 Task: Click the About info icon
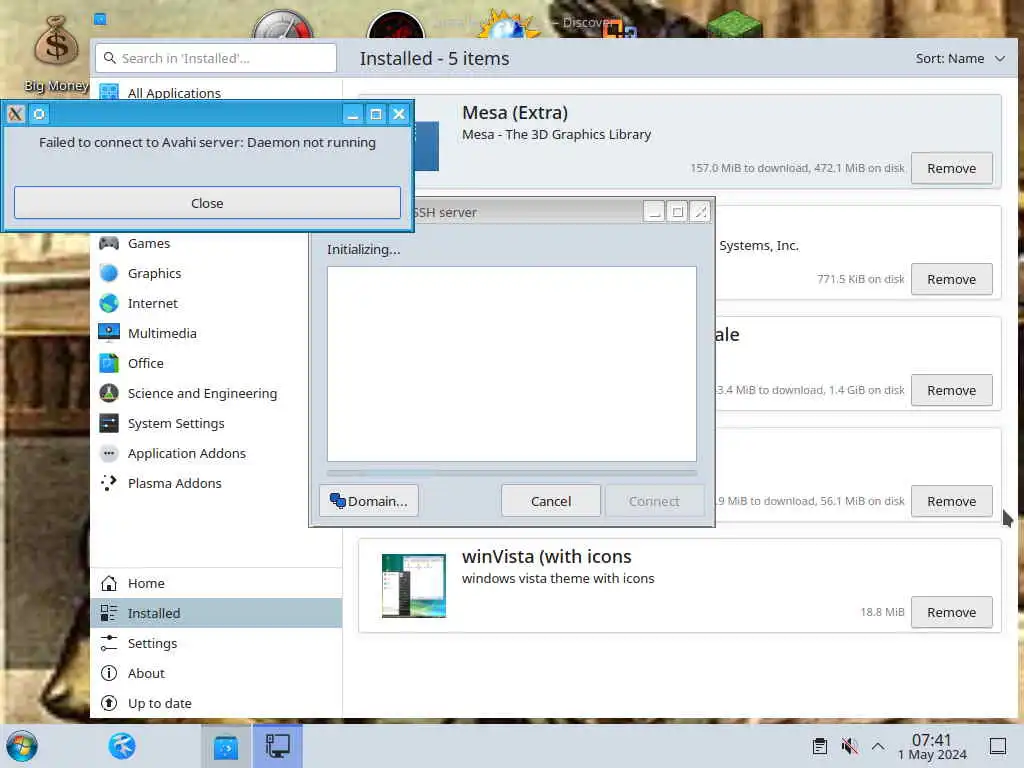(108, 673)
